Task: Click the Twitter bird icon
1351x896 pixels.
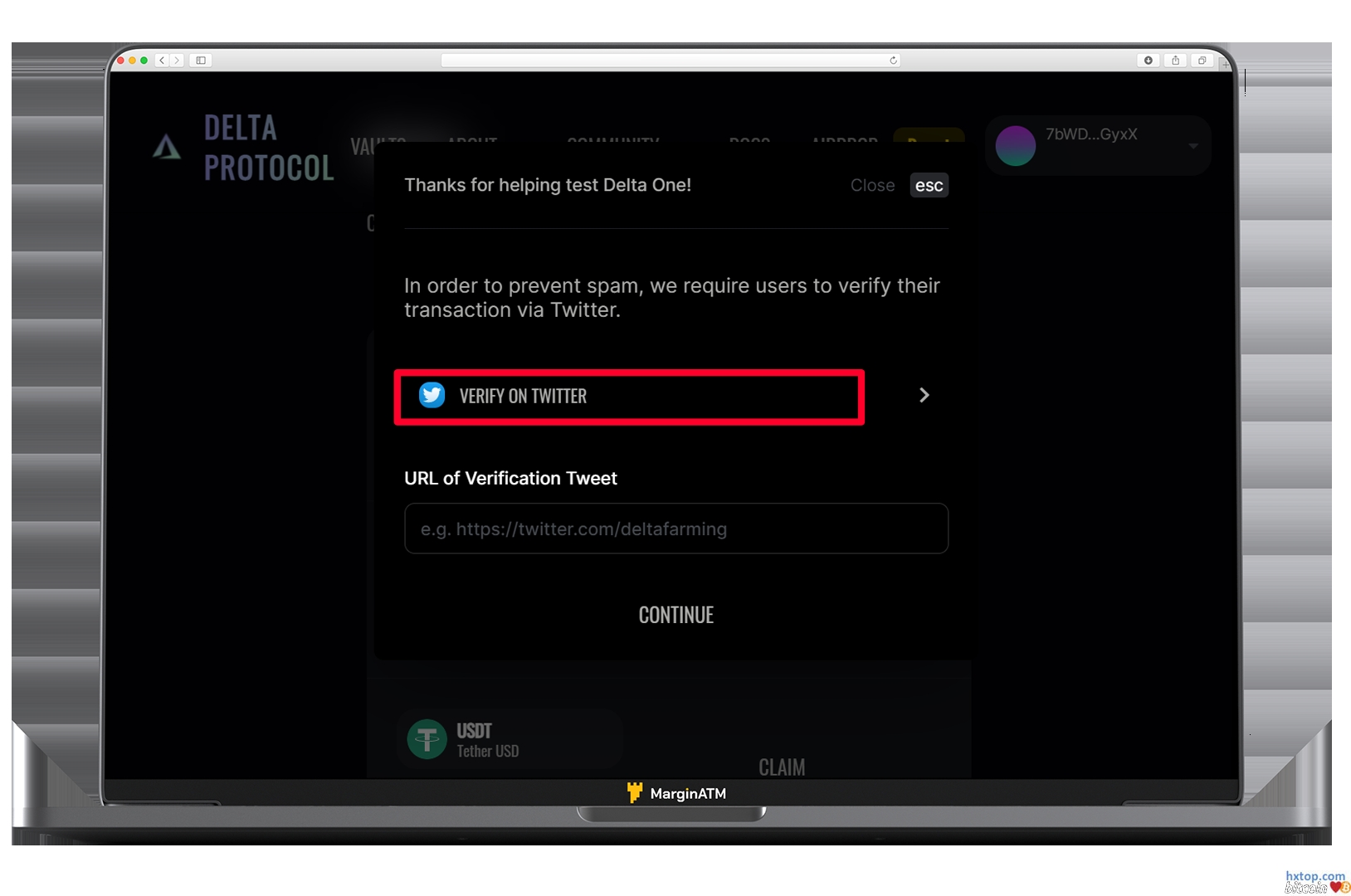Action: (432, 395)
